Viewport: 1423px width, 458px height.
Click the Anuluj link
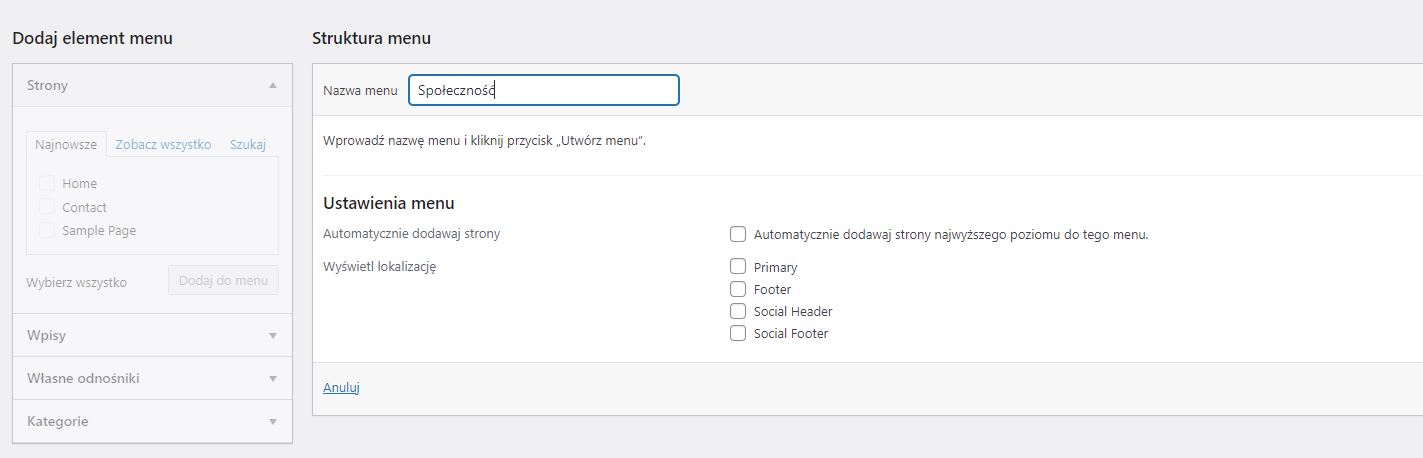[341, 387]
